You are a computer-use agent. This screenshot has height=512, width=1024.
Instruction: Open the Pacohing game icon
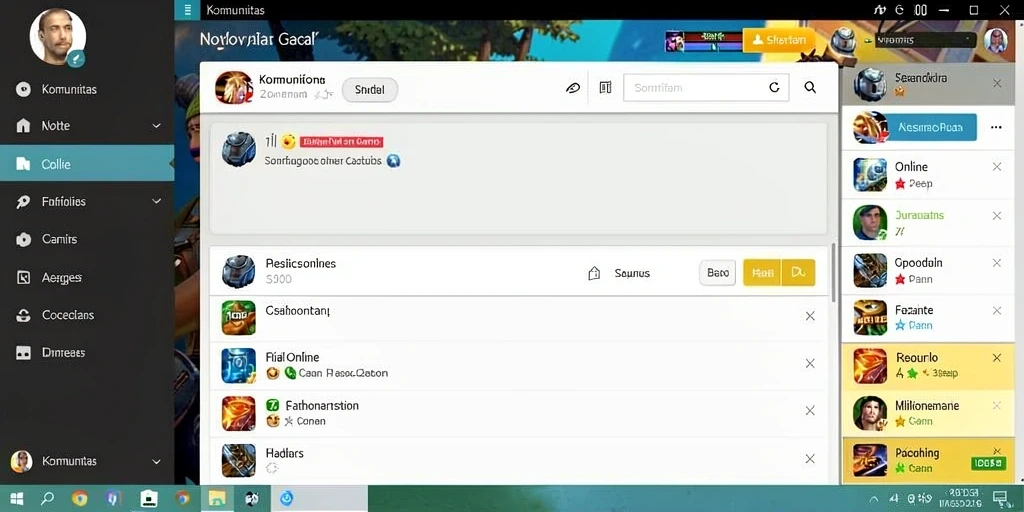870,460
